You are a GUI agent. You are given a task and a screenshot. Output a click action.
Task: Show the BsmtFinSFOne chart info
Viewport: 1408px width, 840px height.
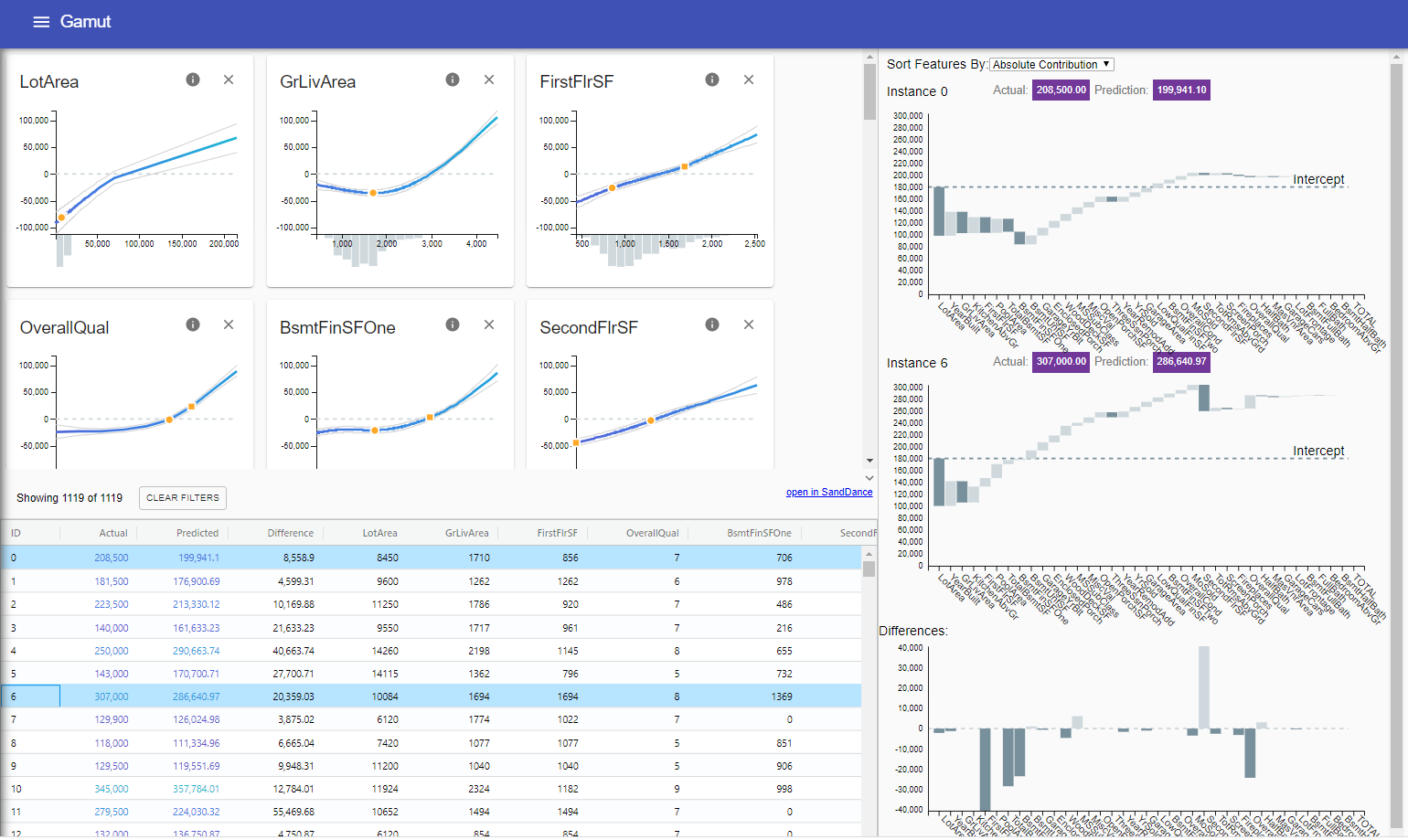click(453, 324)
